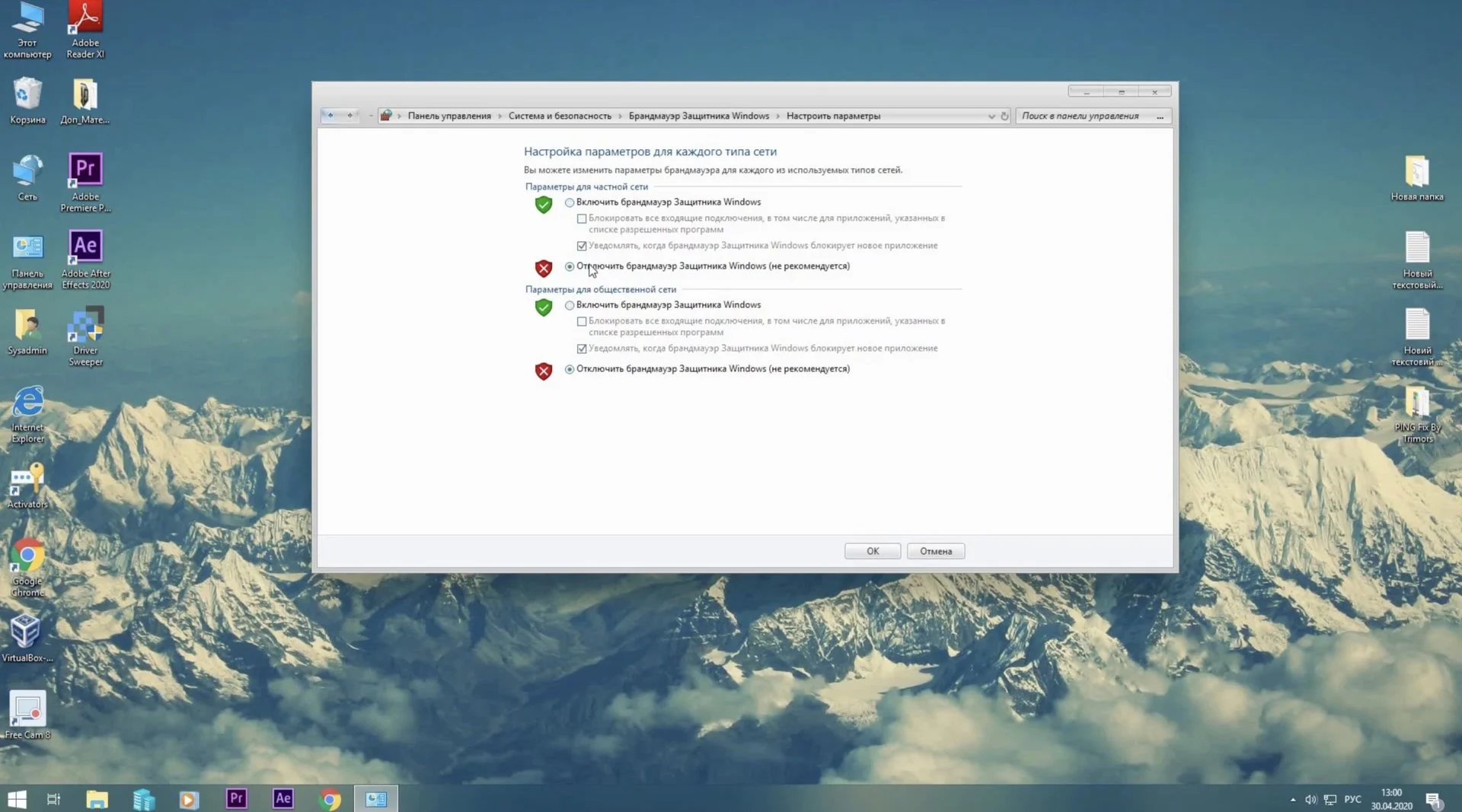Screen dimensions: 1462x812
Task: Go to Система и безопасность breadcrumb
Action: pos(560,116)
